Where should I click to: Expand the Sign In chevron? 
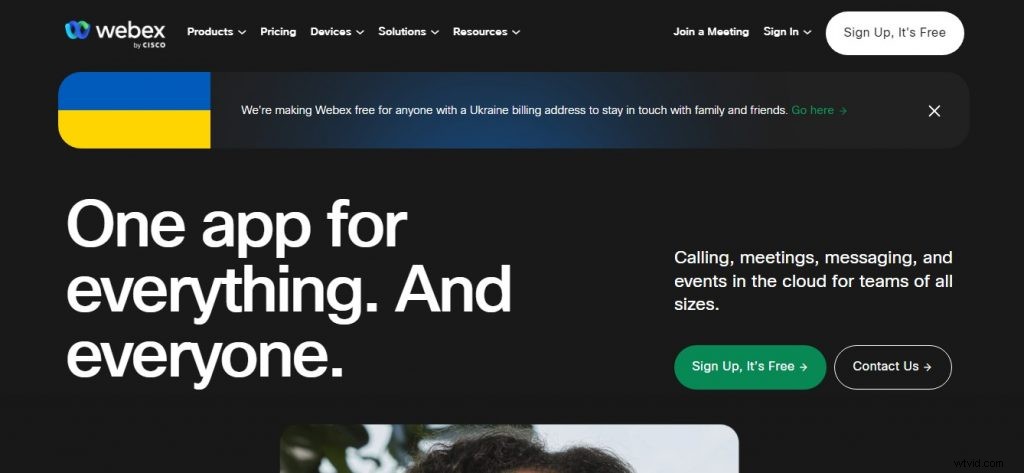[x=807, y=32]
